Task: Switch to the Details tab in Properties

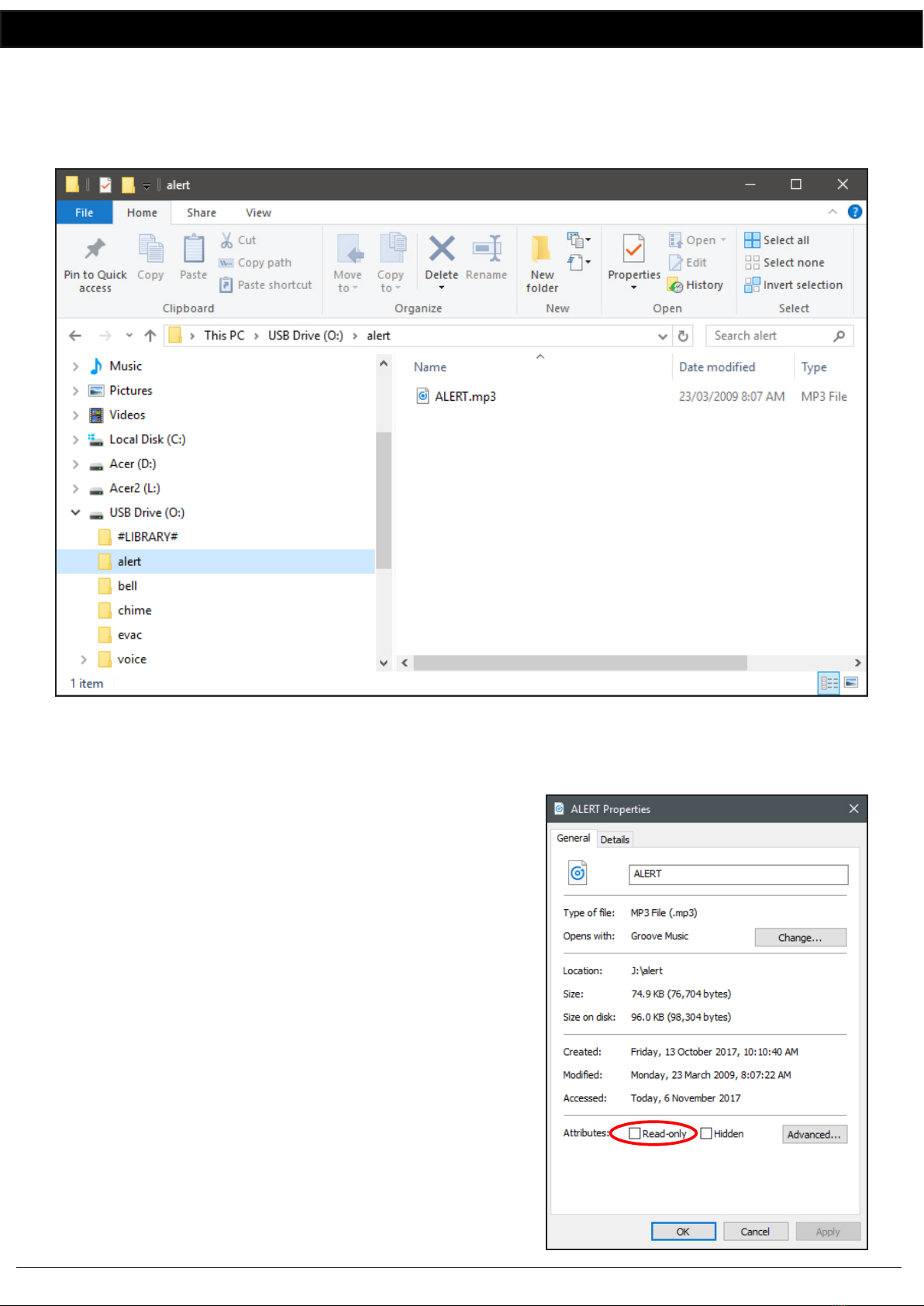Action: [615, 839]
